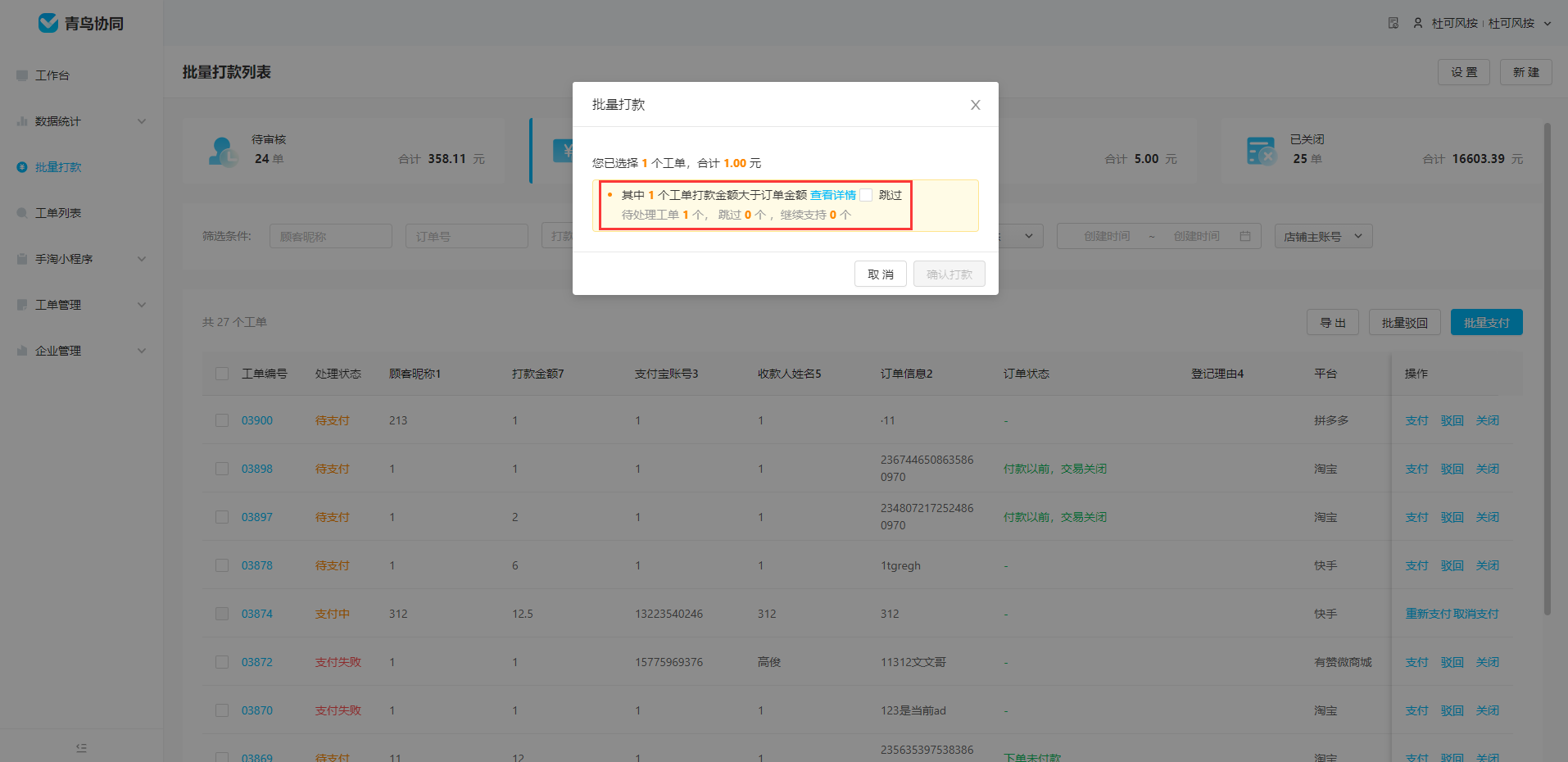Open the 查看详情 link
The height and width of the screenshot is (762, 1568).
coord(832,195)
